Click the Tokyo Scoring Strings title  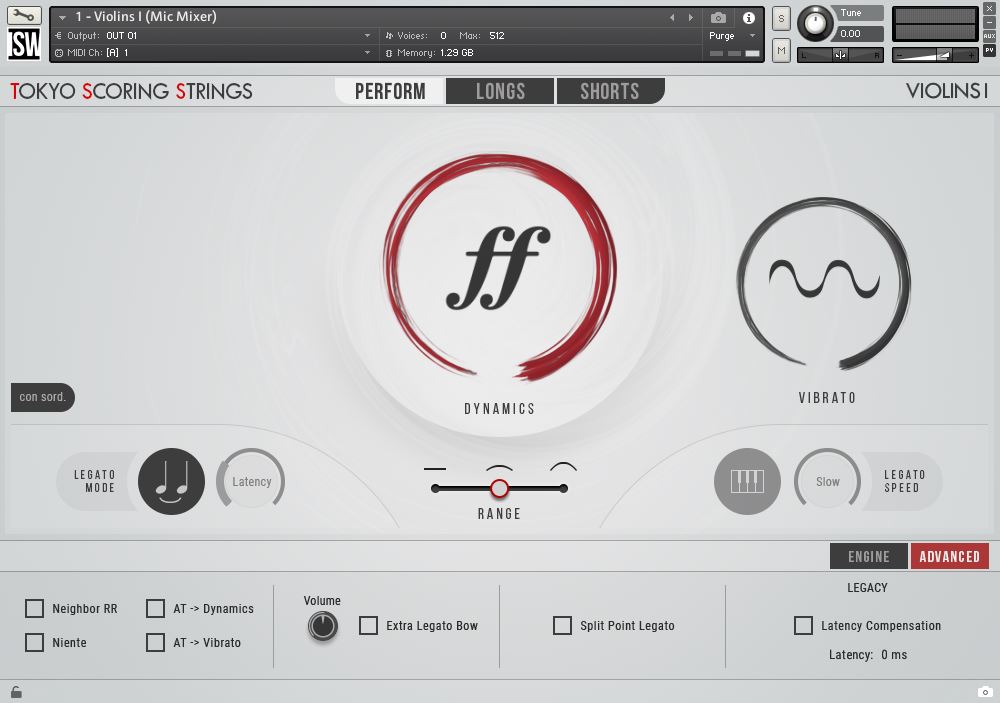[131, 91]
